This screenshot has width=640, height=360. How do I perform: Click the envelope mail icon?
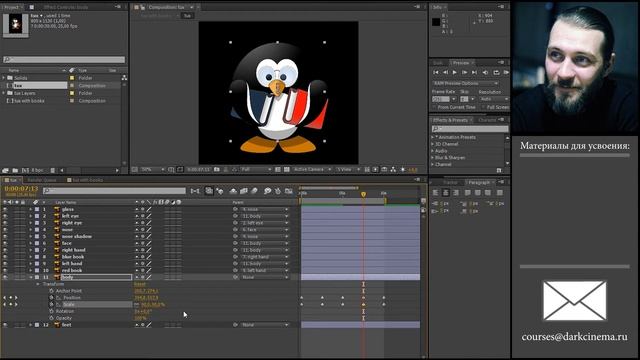point(574,300)
